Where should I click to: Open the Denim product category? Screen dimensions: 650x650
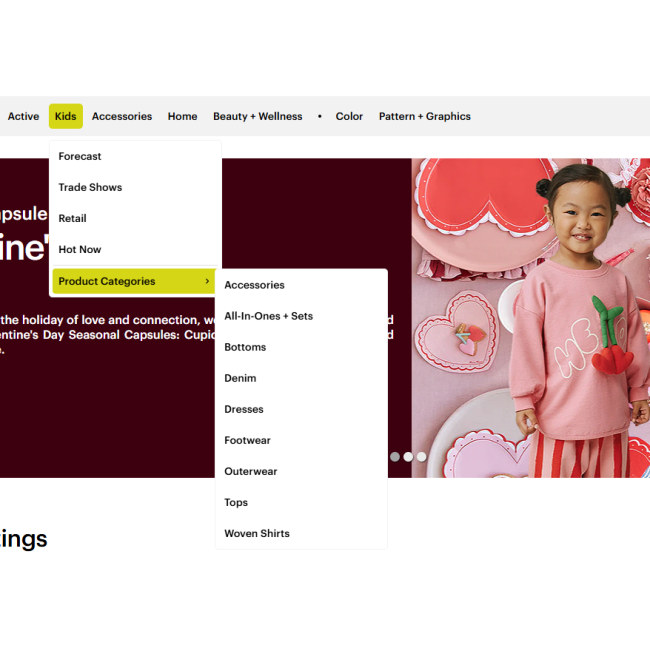click(240, 378)
